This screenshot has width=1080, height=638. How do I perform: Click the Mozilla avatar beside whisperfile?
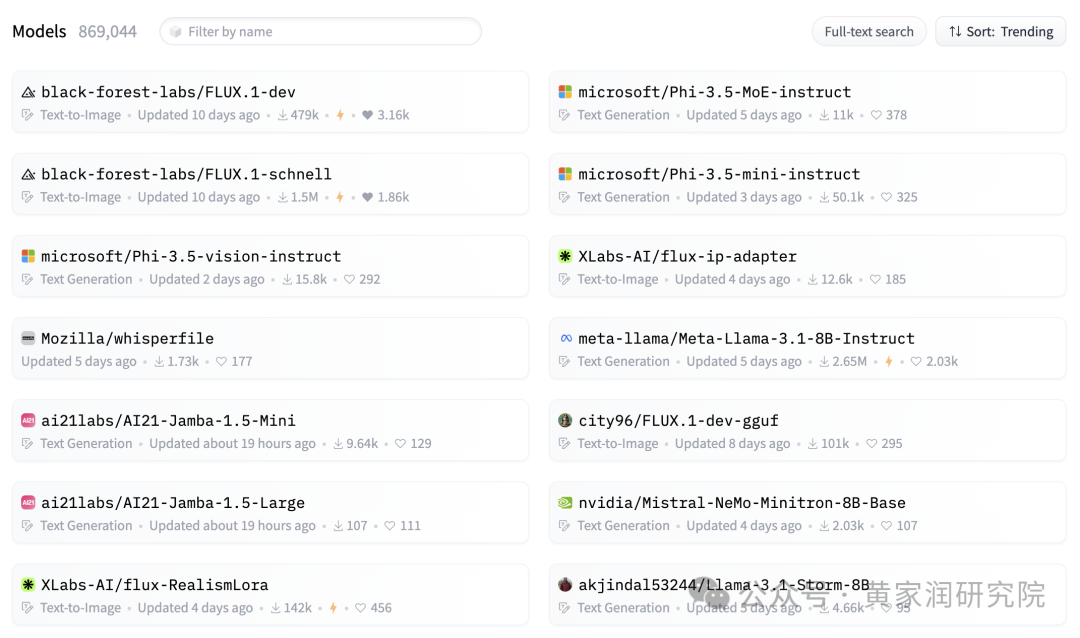[x=28, y=338]
